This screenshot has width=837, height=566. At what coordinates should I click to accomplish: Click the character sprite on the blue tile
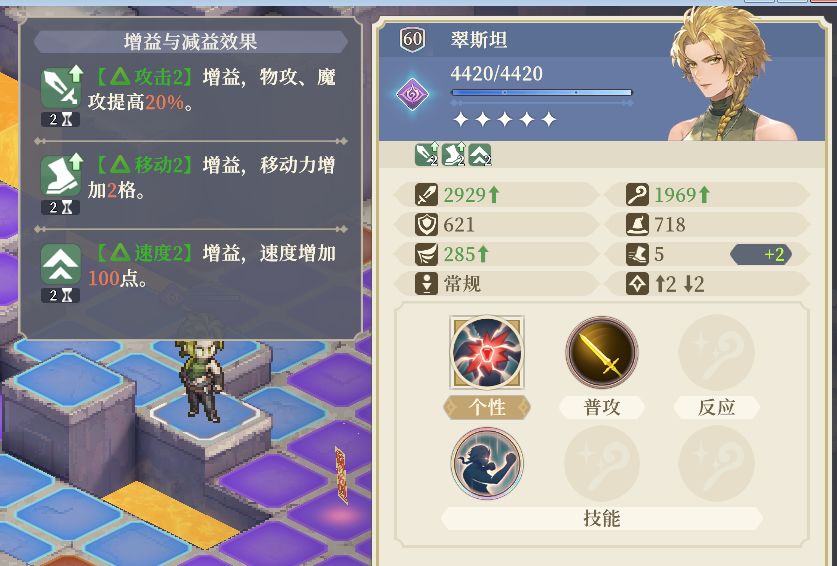[x=202, y=379]
